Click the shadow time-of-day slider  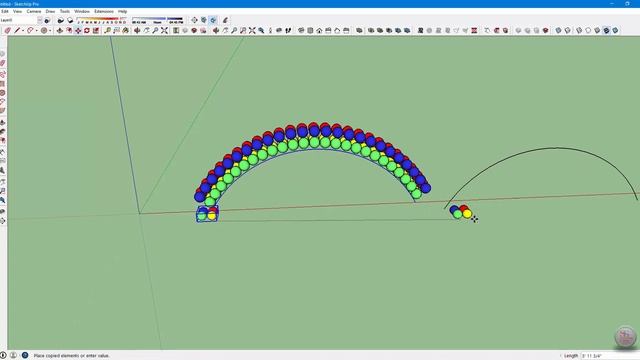(157, 20)
